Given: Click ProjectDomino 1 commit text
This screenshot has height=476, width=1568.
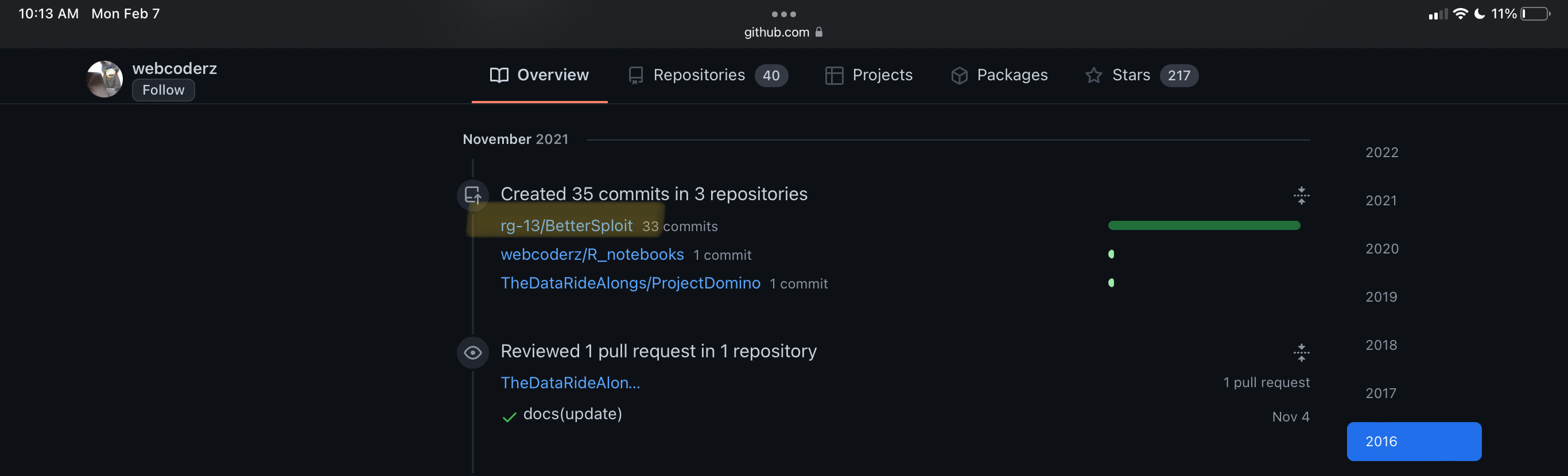Looking at the screenshot, I should [798, 283].
